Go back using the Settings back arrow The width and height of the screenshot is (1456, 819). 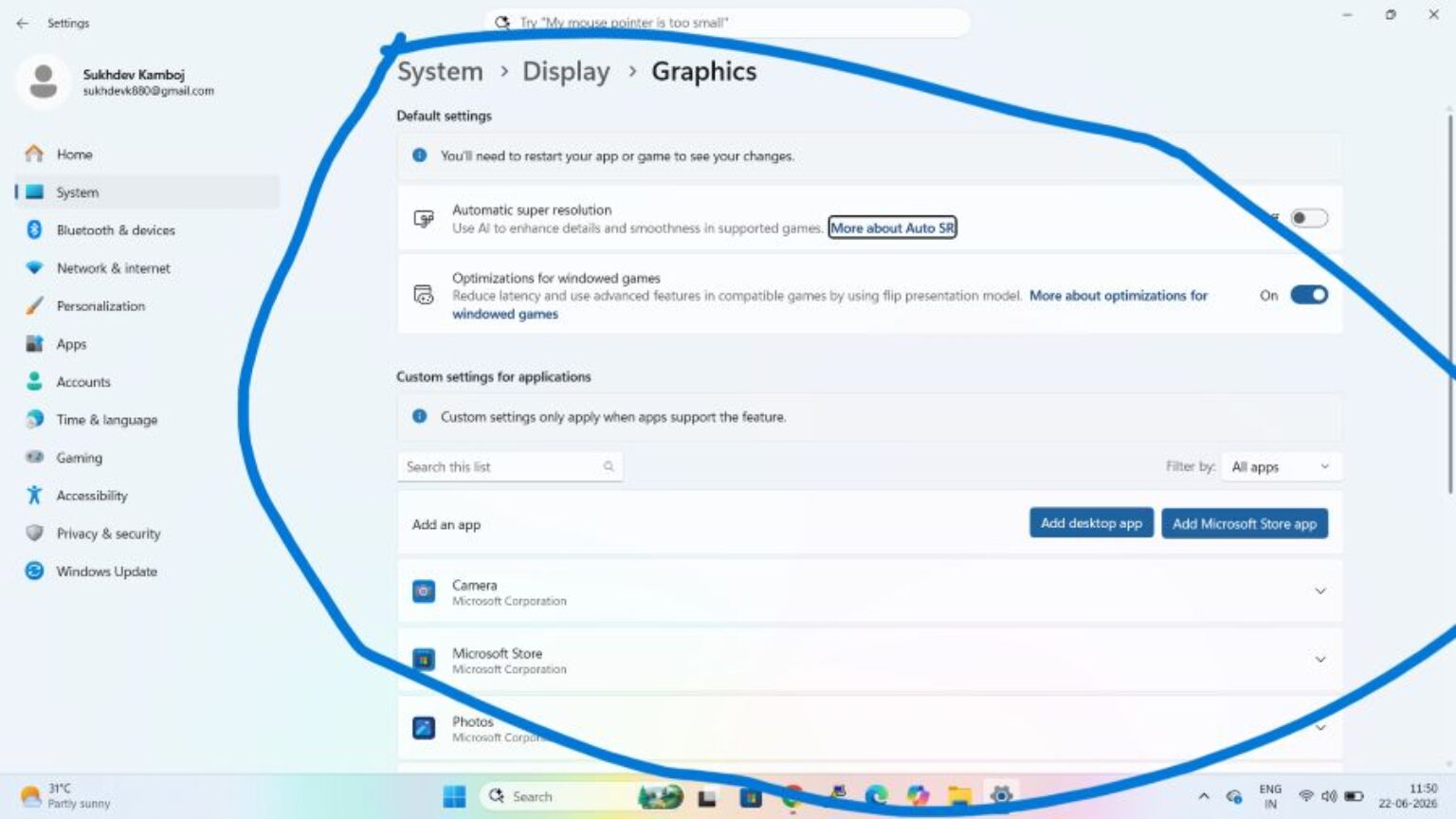[x=23, y=23]
